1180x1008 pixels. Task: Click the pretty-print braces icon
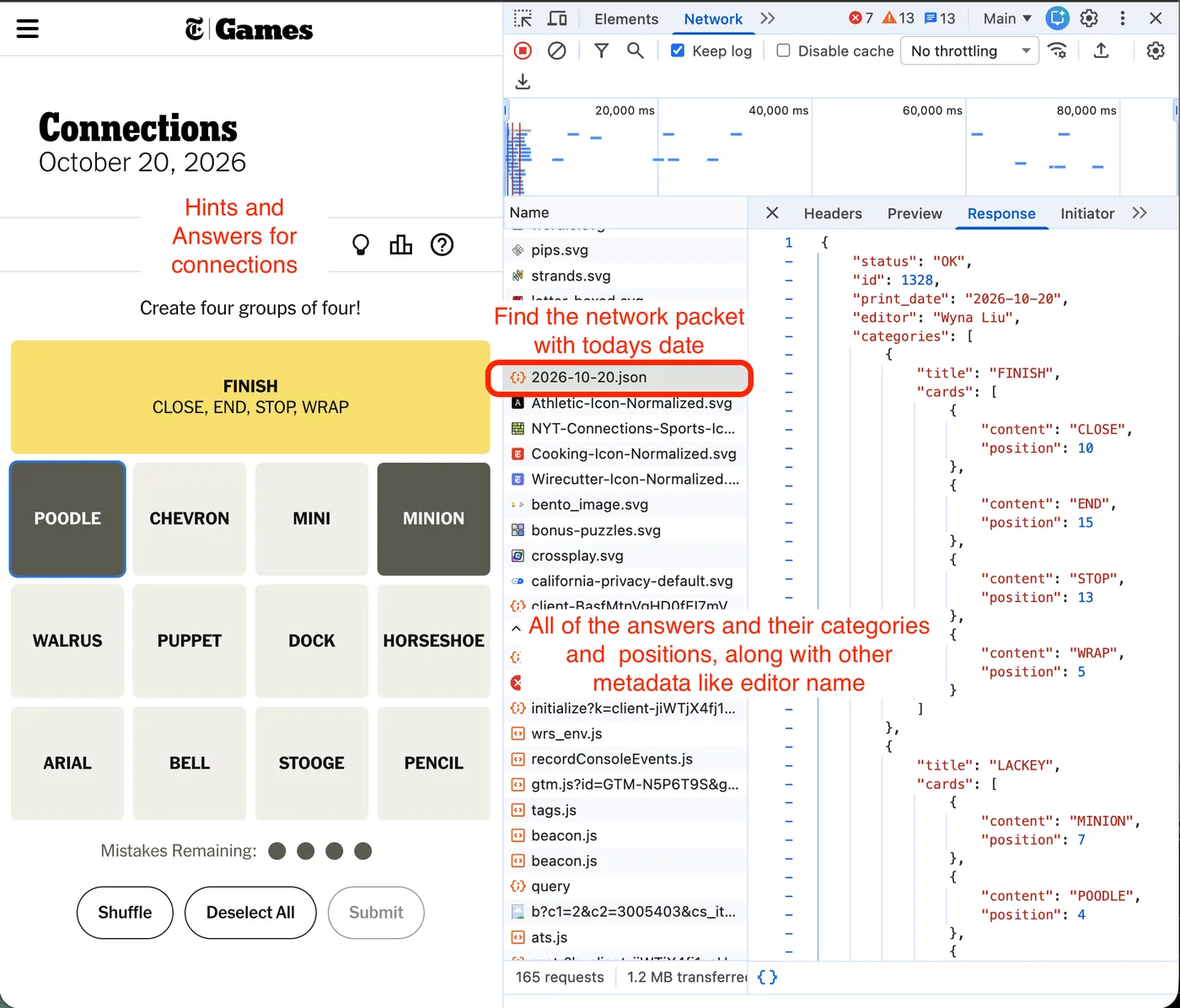coord(768,977)
